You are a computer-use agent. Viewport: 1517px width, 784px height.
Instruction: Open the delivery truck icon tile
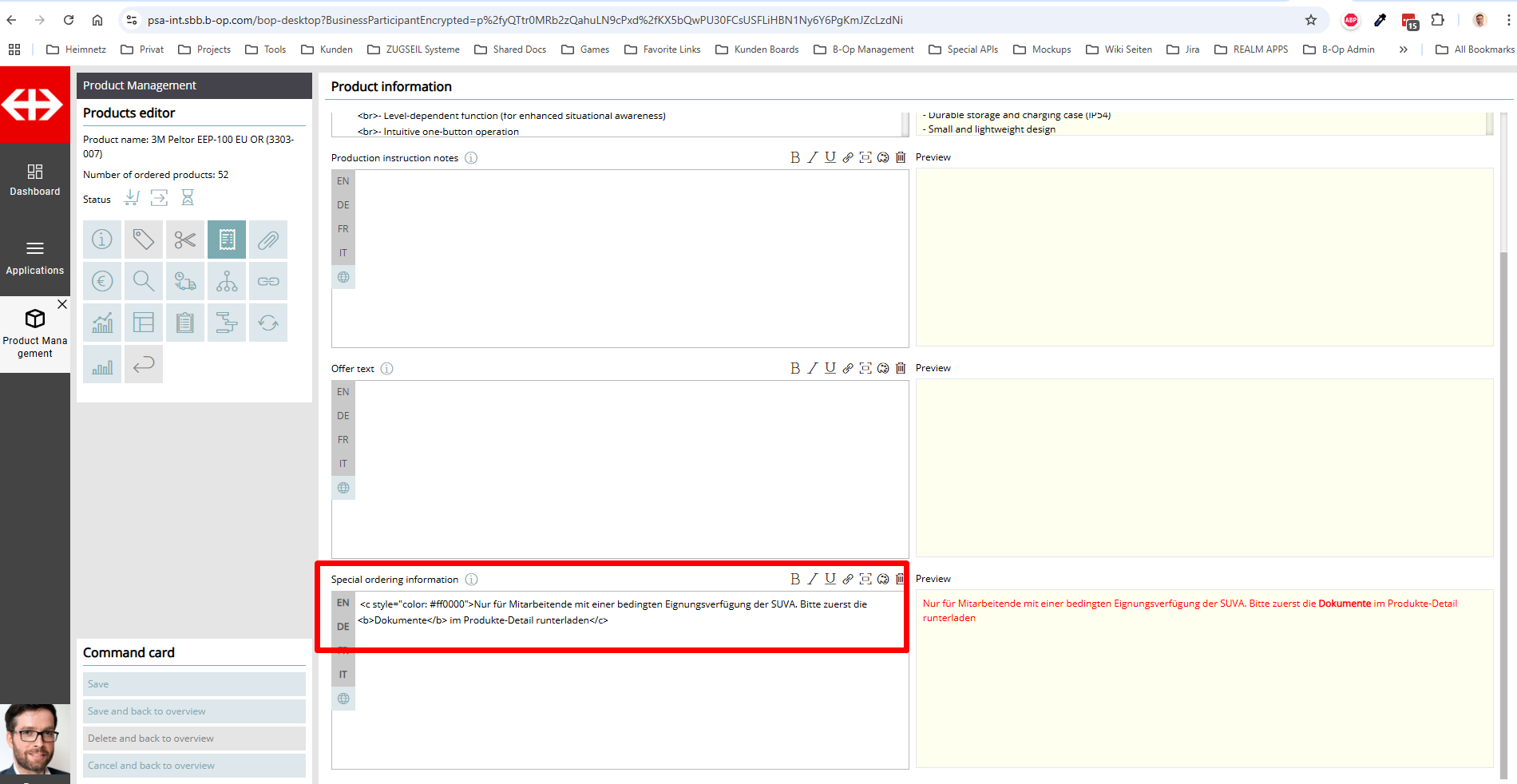(x=185, y=281)
